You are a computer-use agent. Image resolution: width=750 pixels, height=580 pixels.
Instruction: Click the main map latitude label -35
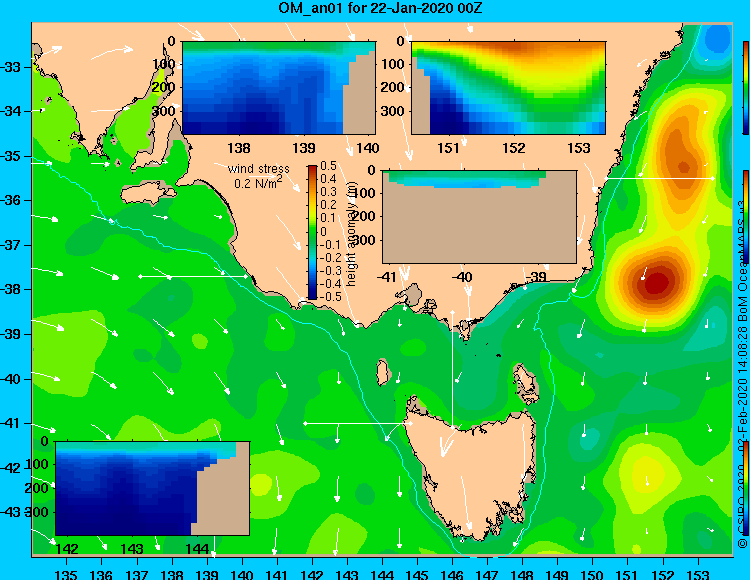11,156
